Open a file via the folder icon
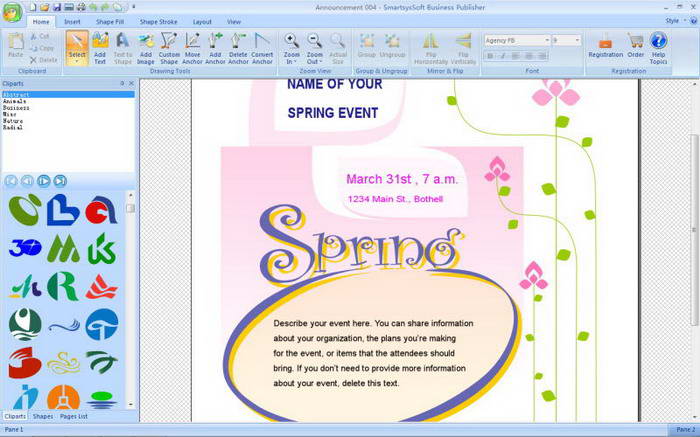The width and height of the screenshot is (700, 437). tap(45, 7)
